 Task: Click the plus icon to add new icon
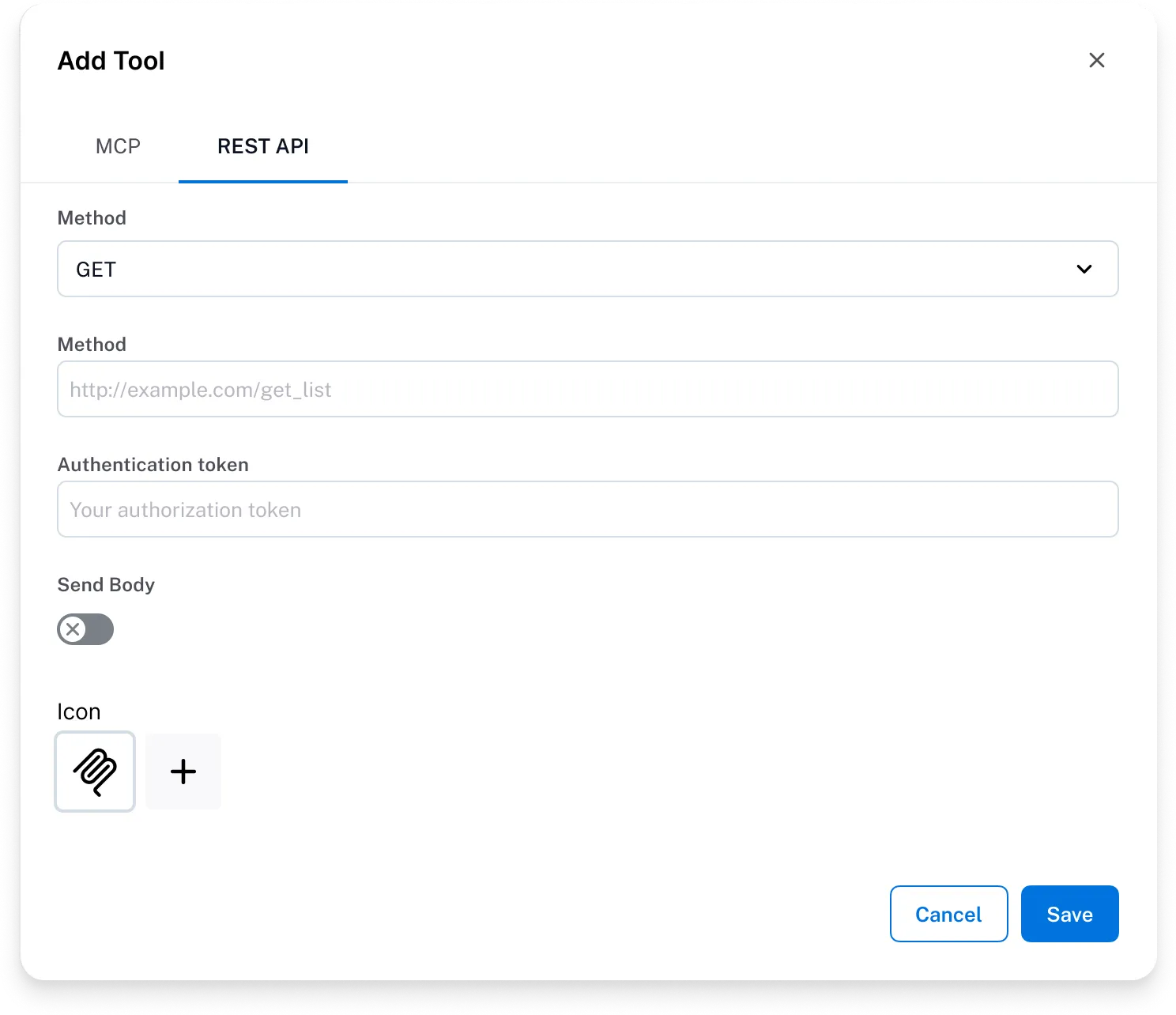183,772
